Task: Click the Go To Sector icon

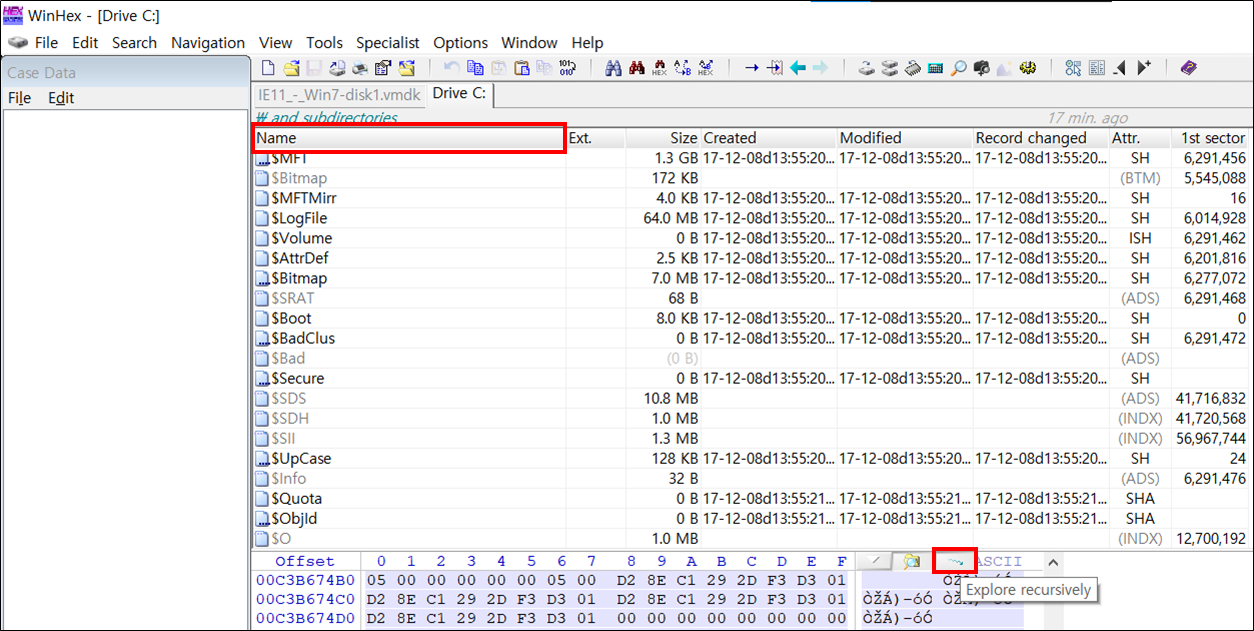Action: point(775,68)
